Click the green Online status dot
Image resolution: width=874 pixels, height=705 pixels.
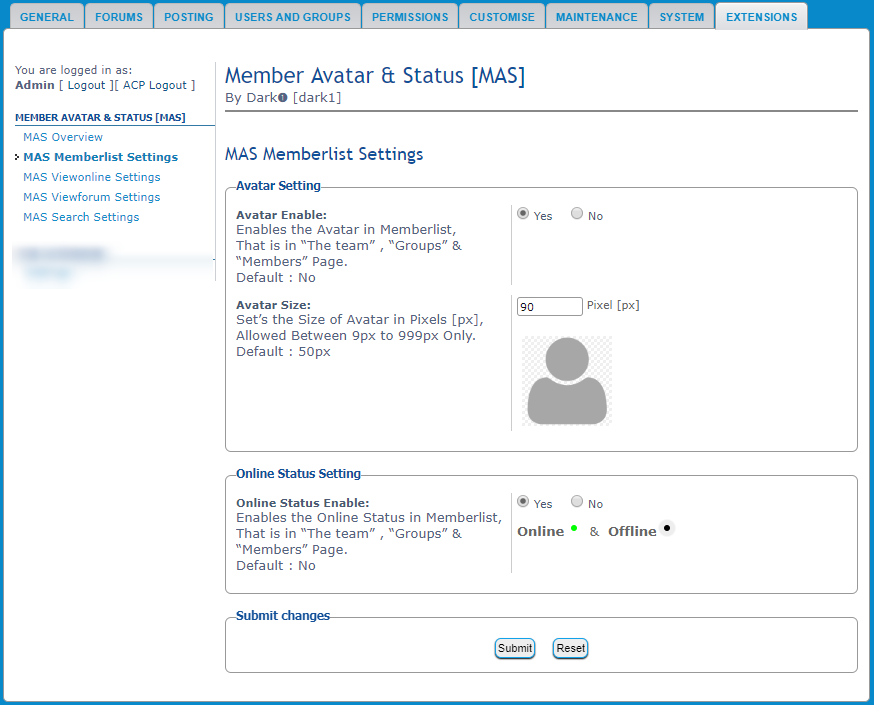pyautogui.click(x=574, y=528)
